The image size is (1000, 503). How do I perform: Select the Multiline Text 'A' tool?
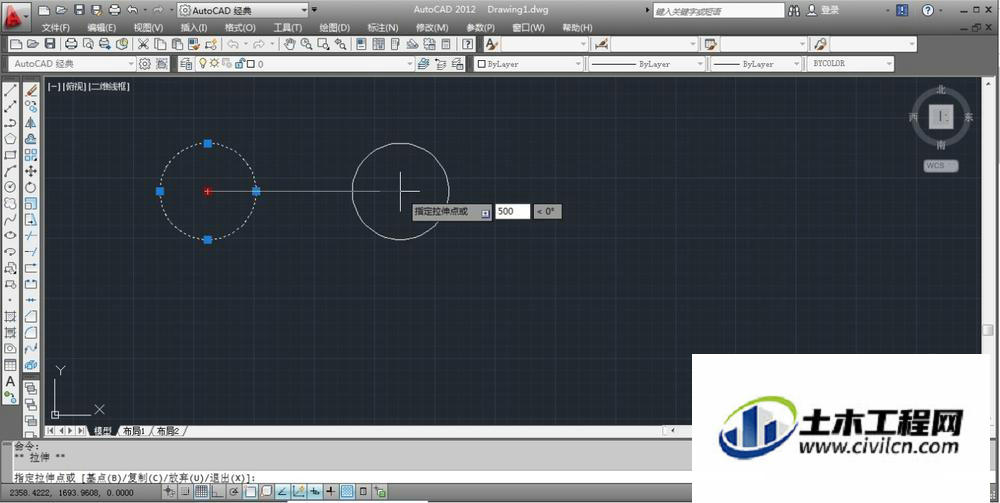(x=10, y=381)
